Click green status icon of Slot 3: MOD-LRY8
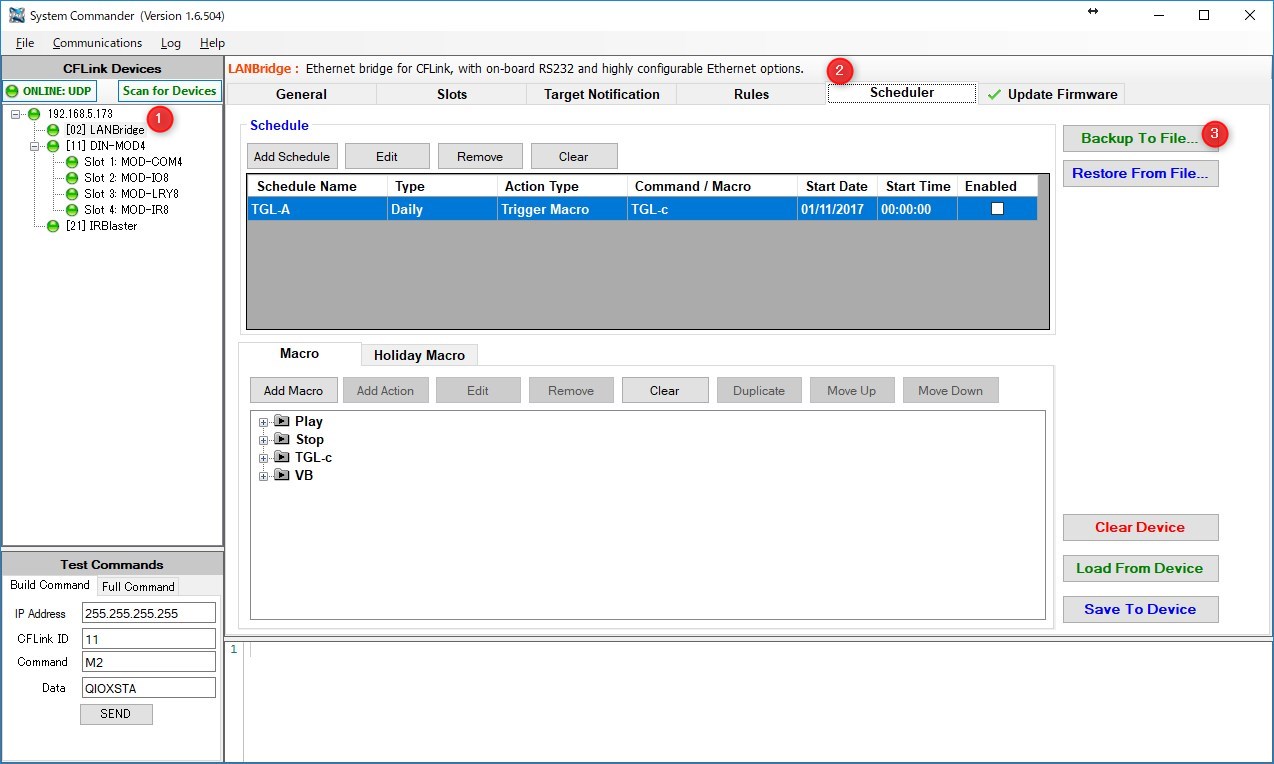Viewport: 1274px width, 764px height. [72, 194]
